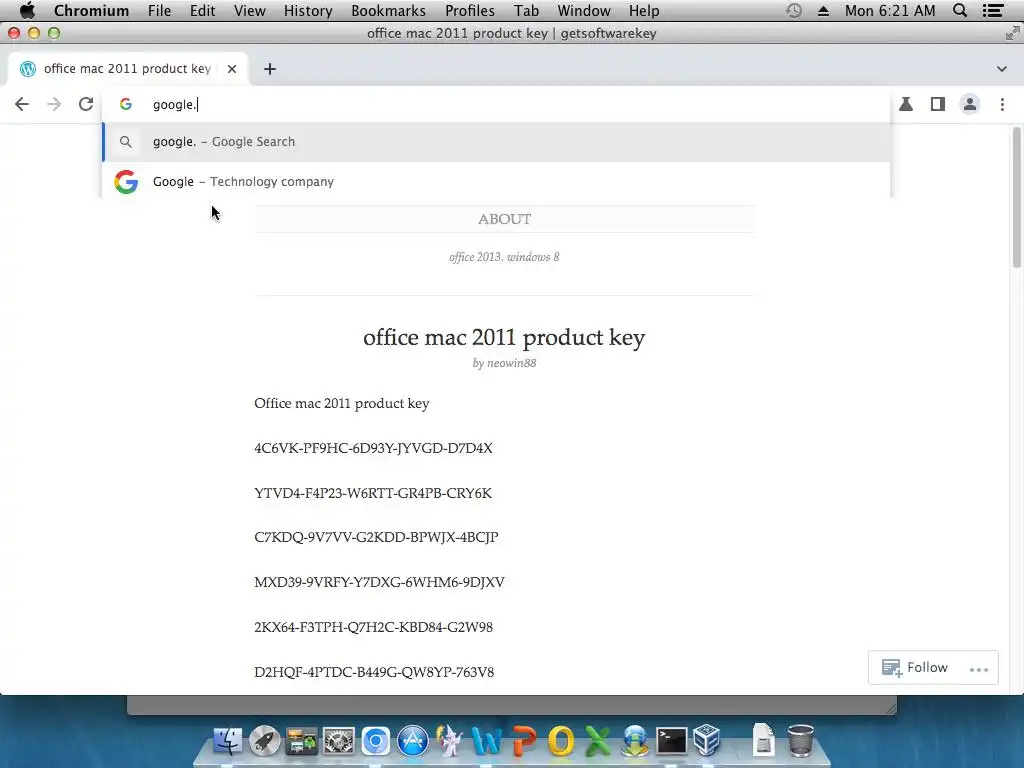Toggle full screen arrows in title bar
Screen dimensions: 1024x768
click(1013, 33)
